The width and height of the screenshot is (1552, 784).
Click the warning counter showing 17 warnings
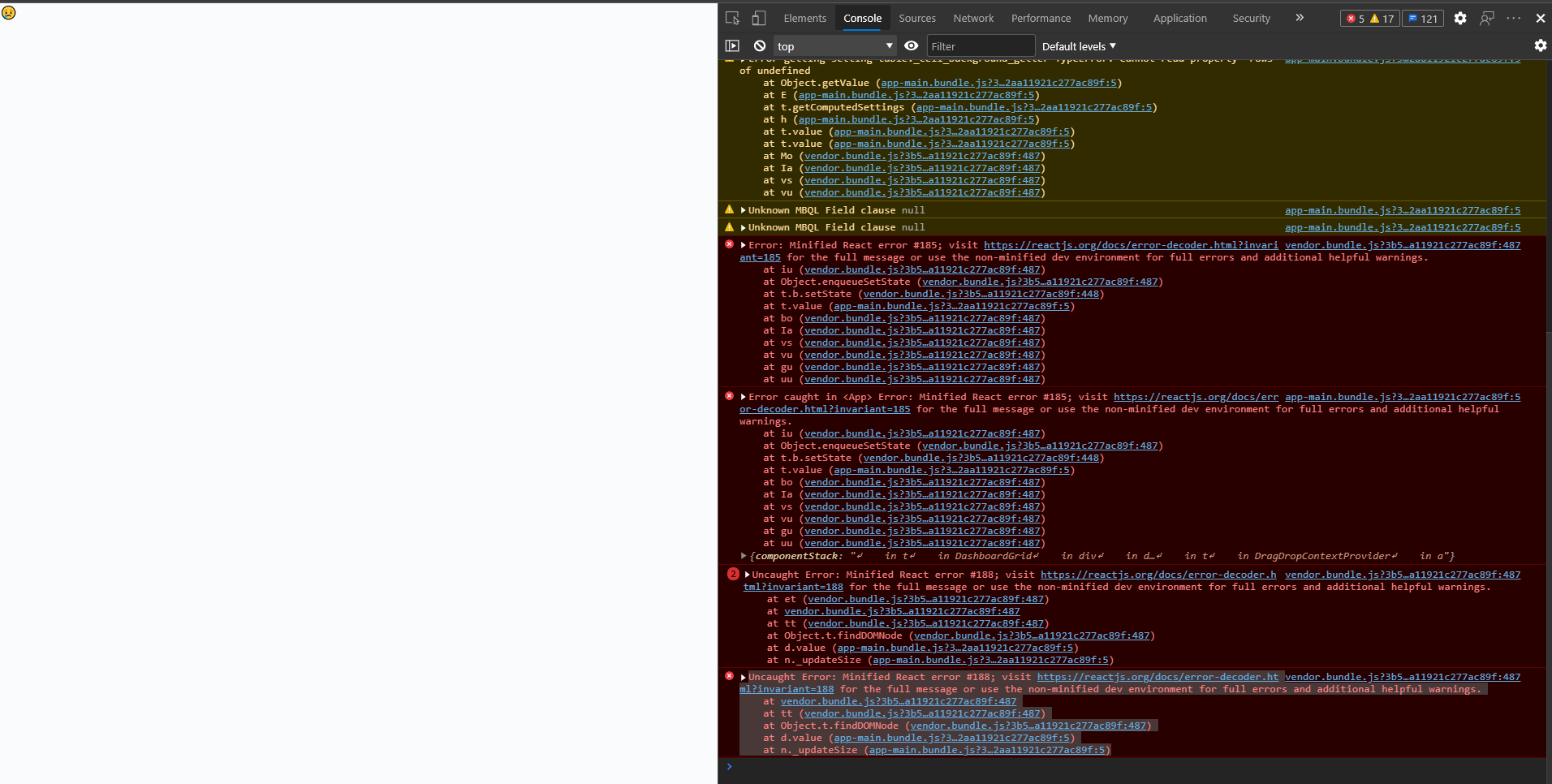1384,18
